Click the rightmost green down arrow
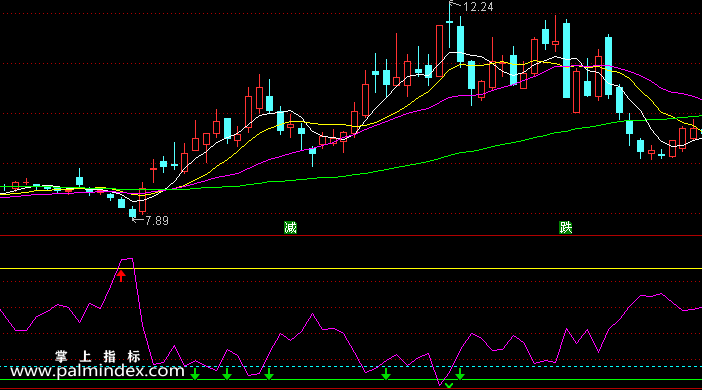This screenshot has width=702, height=390. 460,374
